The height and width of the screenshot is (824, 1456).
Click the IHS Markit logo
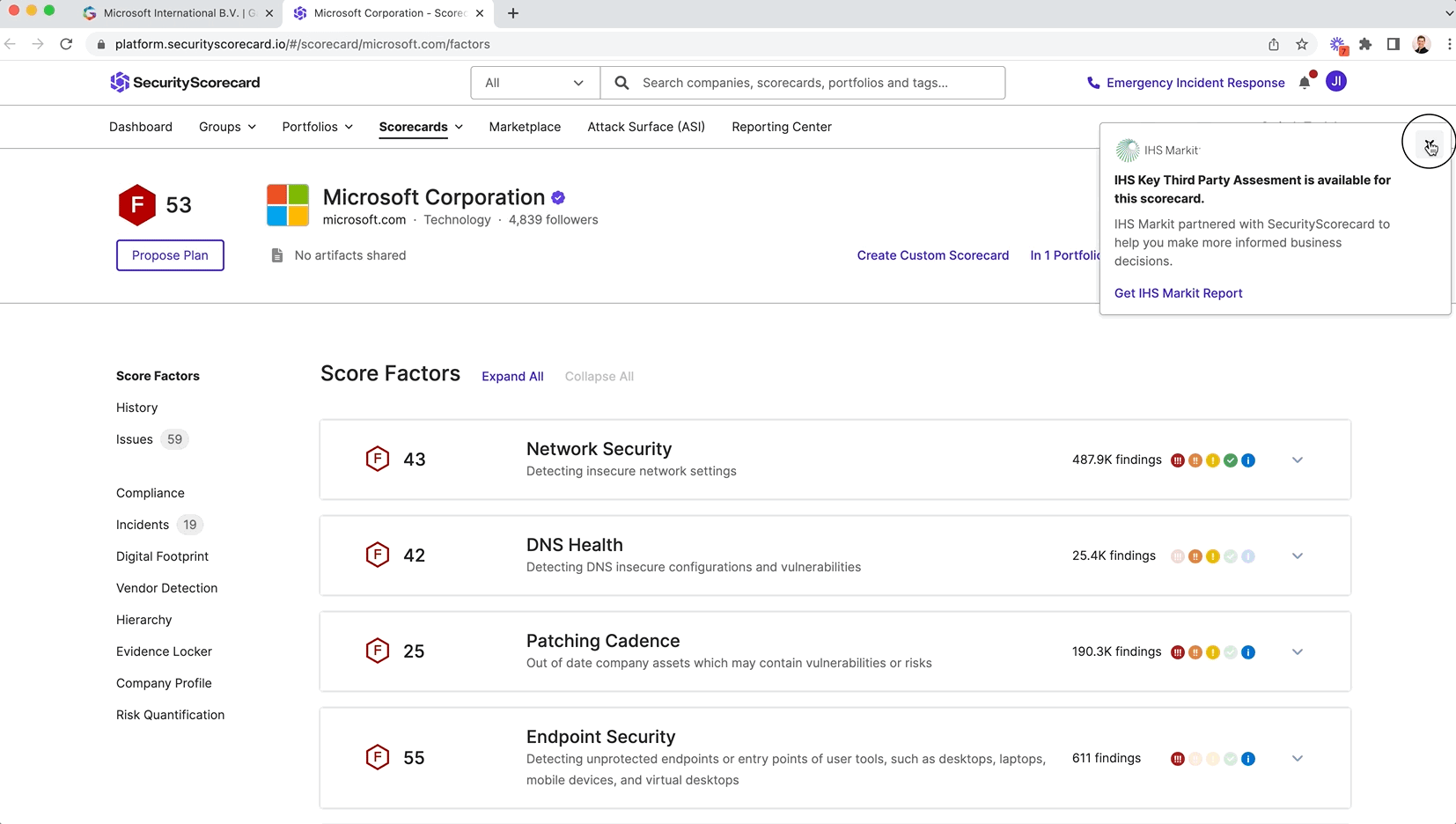(x=1158, y=151)
